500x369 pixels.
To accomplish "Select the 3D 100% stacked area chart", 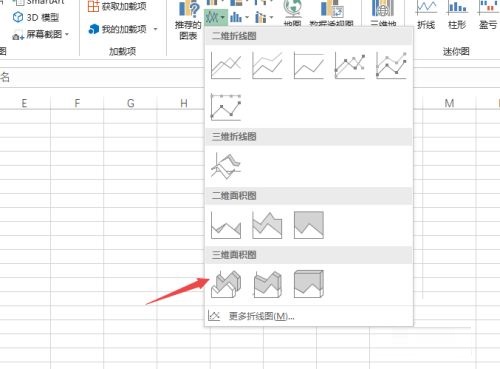I will click(x=309, y=284).
